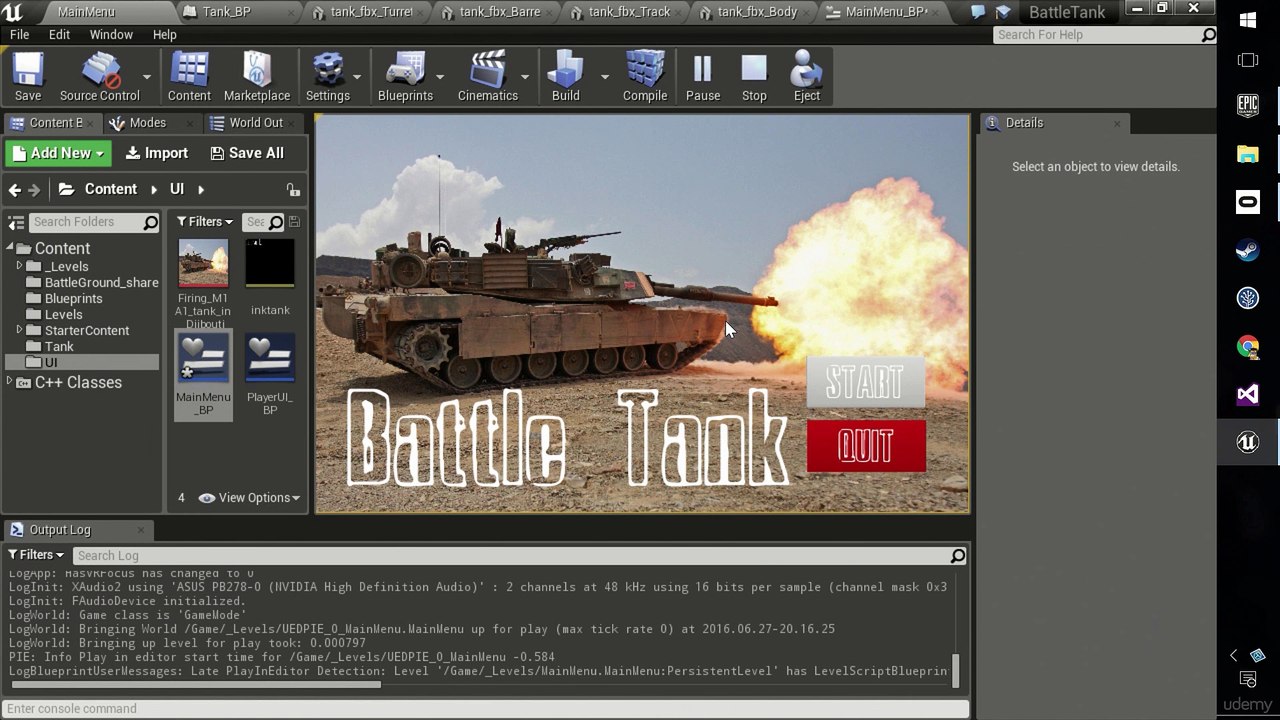Screen dimensions: 1280x720
Task: Click the Build toolbar icon
Action: point(566,76)
